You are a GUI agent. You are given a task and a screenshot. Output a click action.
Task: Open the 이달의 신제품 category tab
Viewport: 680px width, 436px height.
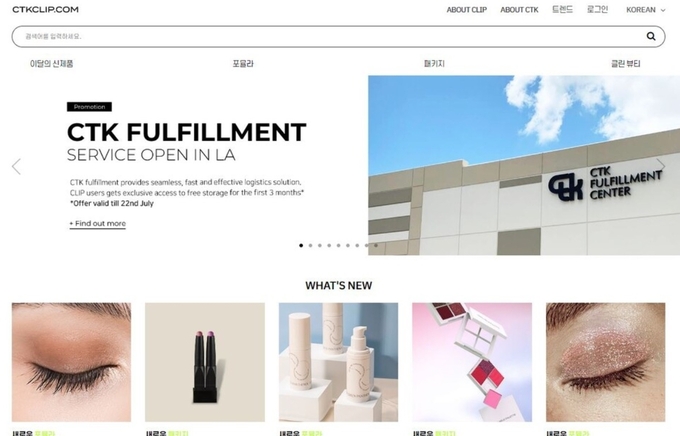[x=52, y=64]
